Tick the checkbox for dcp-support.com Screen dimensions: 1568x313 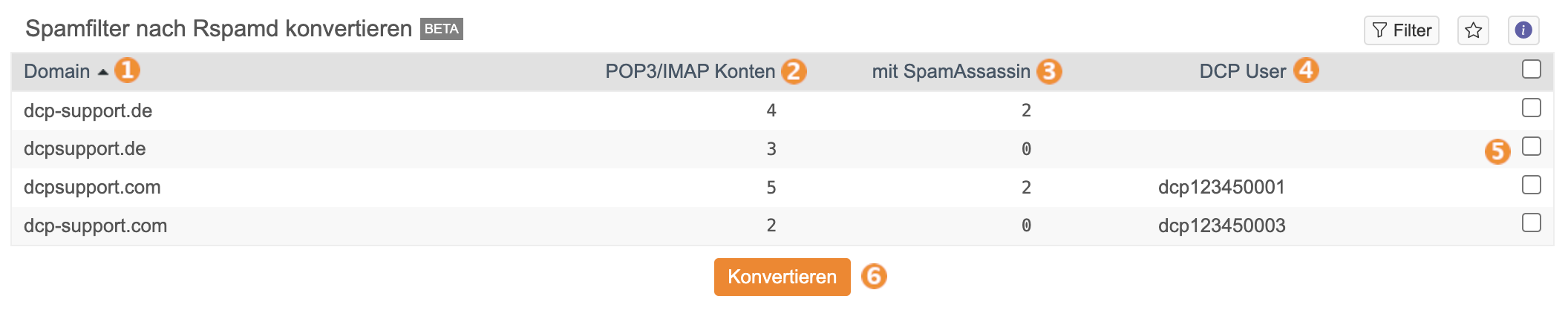tap(1531, 223)
